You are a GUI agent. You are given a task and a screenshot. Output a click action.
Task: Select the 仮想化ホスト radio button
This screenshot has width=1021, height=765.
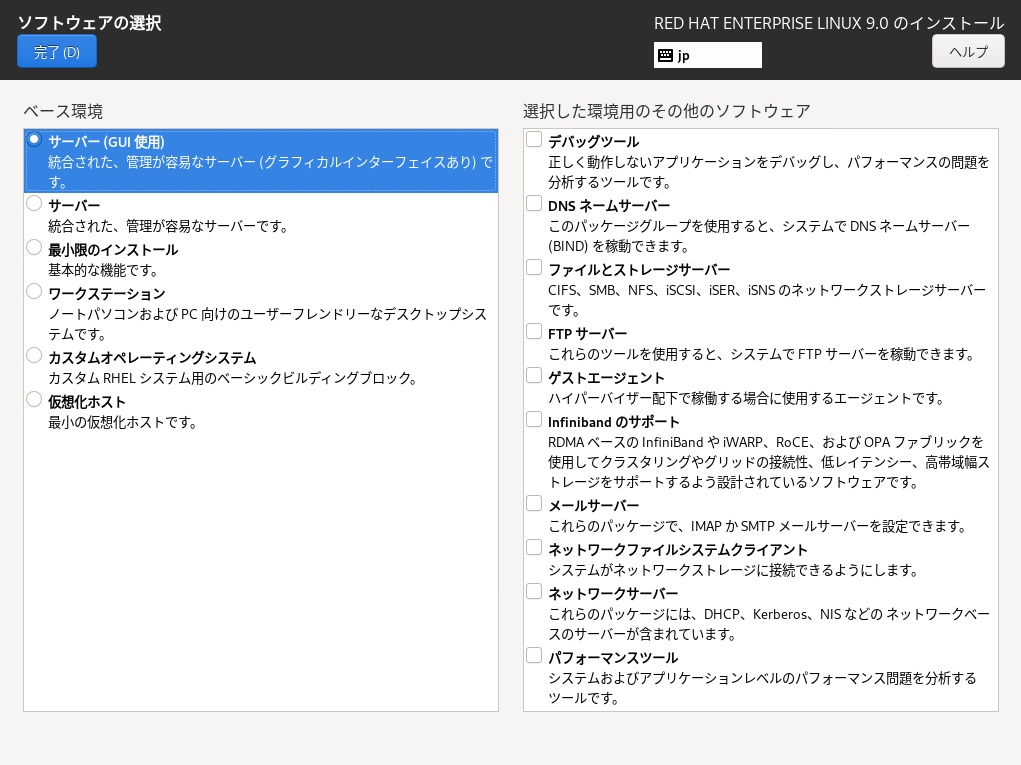pyautogui.click(x=34, y=399)
